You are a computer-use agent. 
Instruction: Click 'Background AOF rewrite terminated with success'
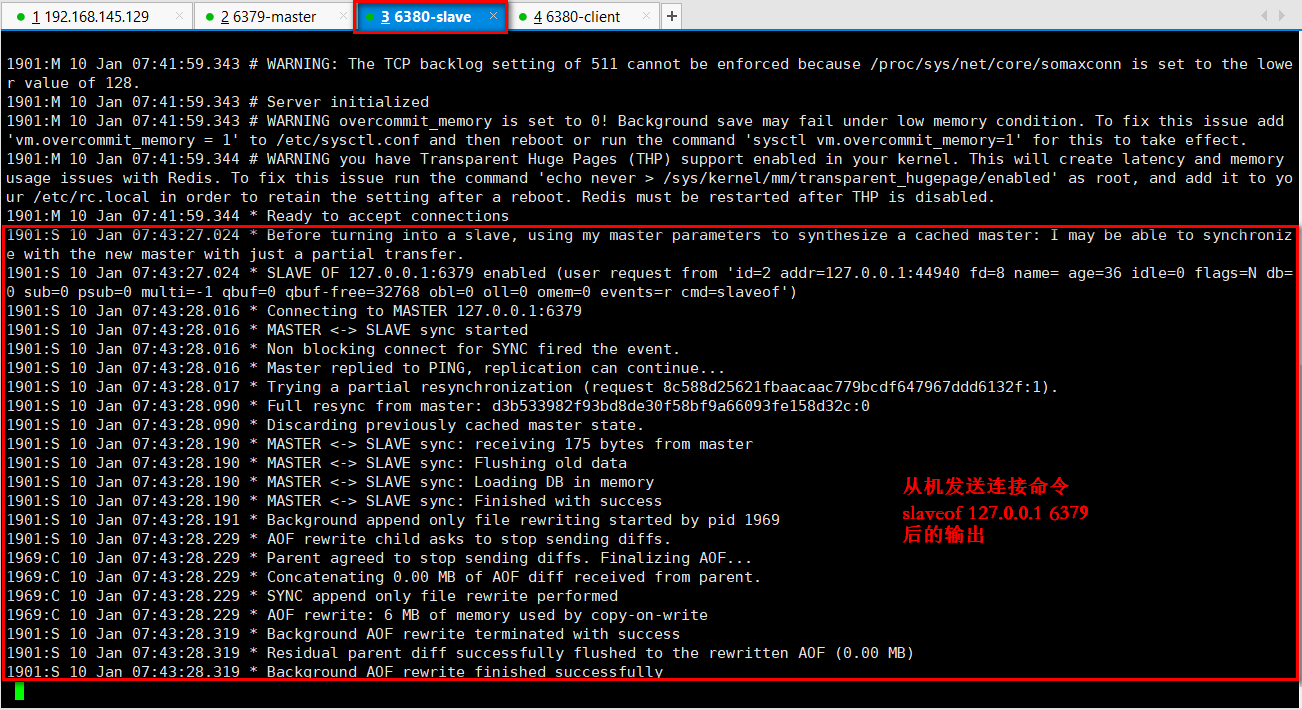pyautogui.click(x=343, y=634)
